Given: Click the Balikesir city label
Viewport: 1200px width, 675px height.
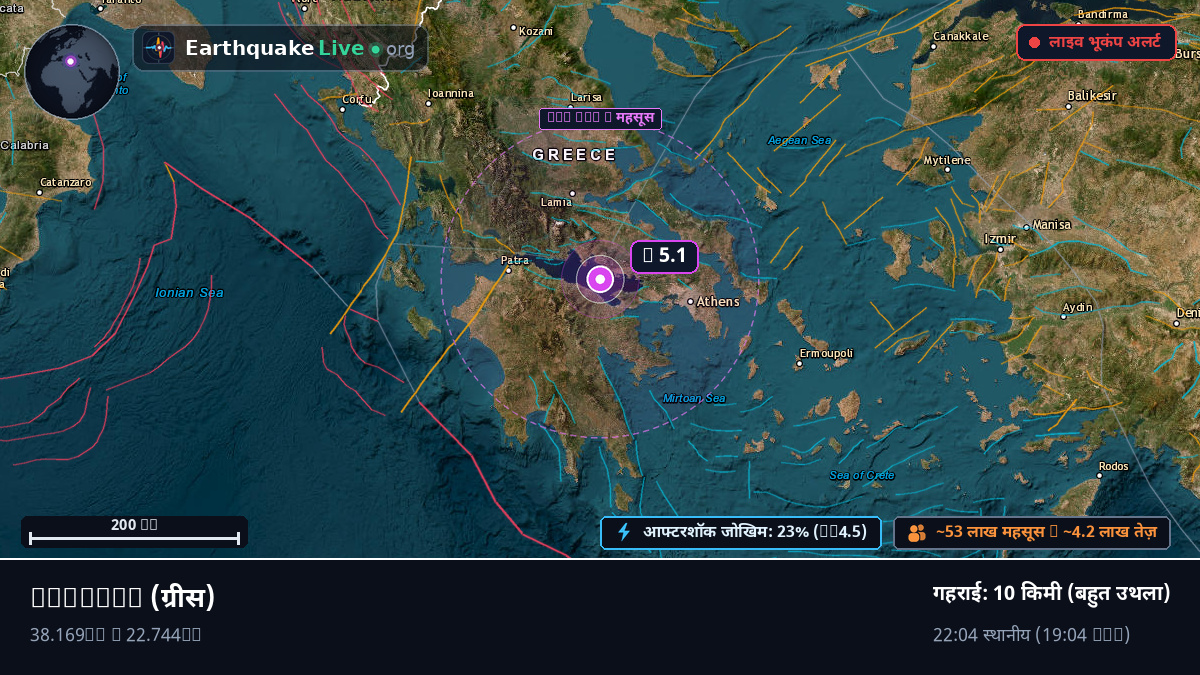Looking at the screenshot, I should pos(1092,96).
